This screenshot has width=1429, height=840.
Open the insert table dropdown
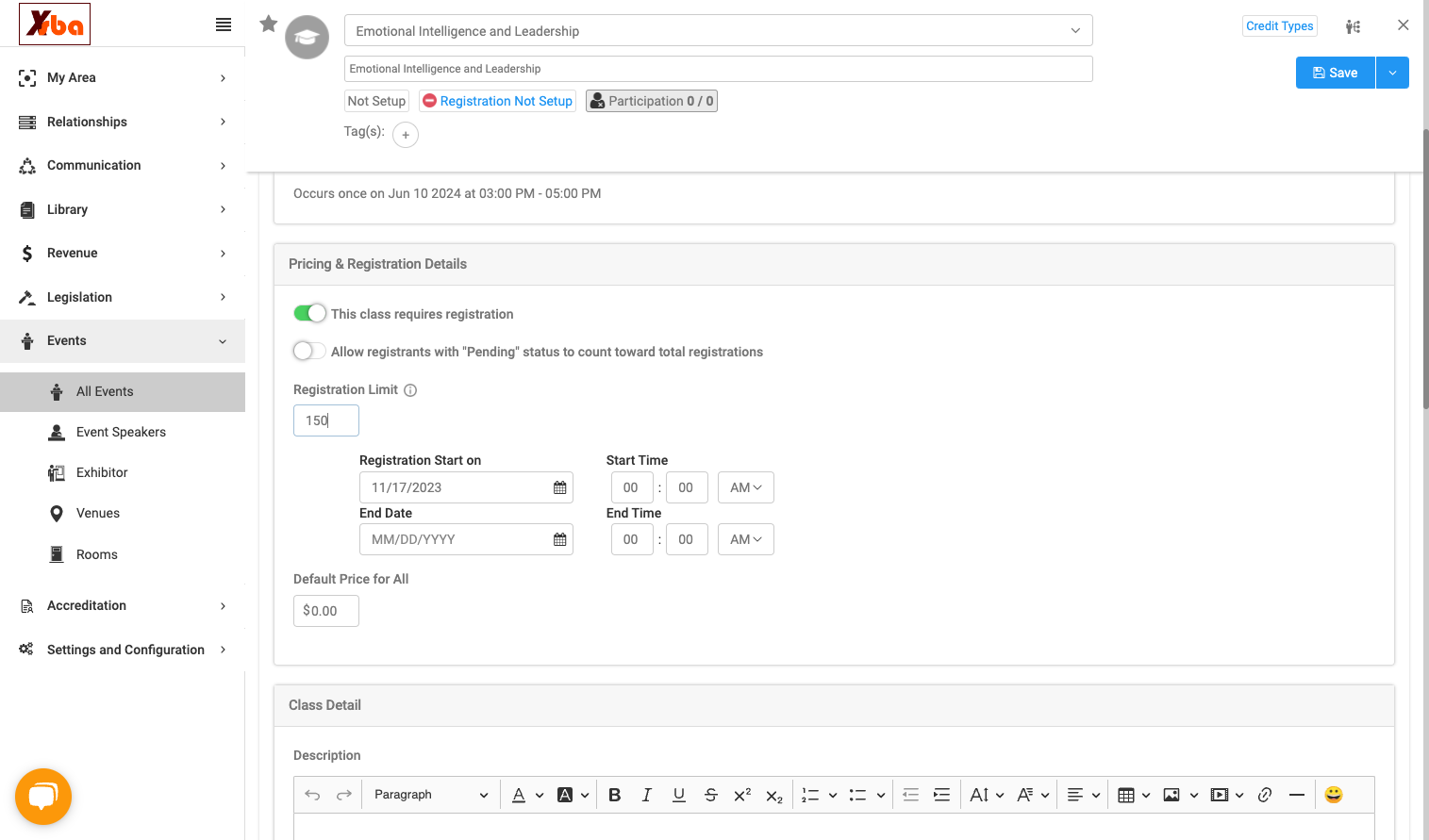pos(1134,795)
